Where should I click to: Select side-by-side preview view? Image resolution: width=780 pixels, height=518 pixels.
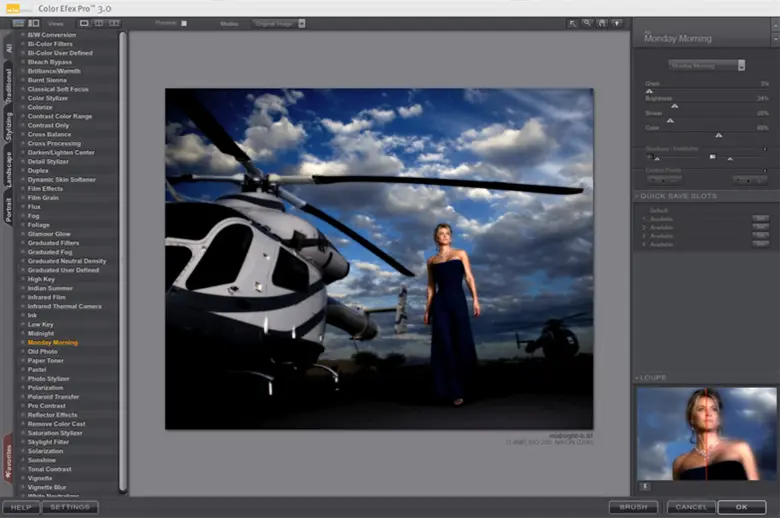click(x=114, y=23)
